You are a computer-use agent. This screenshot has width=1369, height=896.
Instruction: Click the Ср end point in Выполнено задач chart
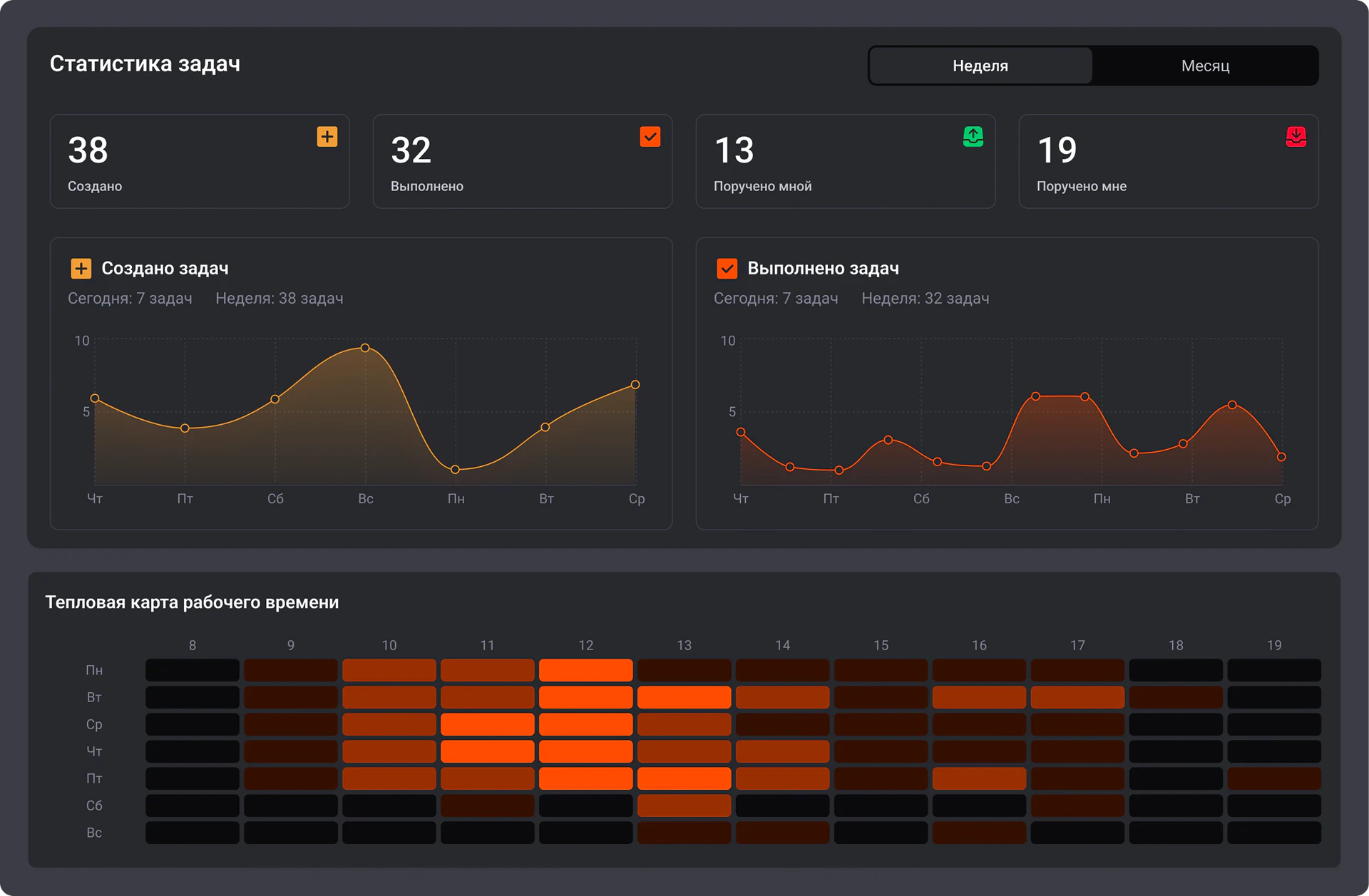tap(1281, 457)
